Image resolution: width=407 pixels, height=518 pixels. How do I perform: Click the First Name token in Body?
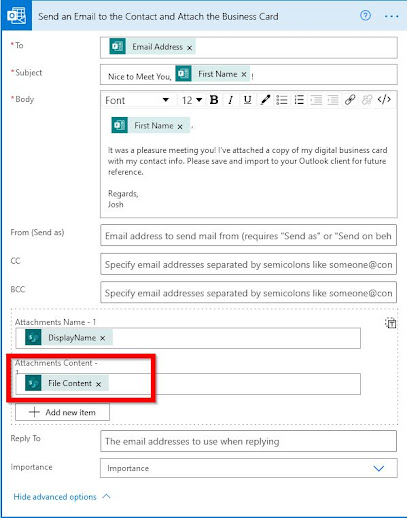coord(151,125)
